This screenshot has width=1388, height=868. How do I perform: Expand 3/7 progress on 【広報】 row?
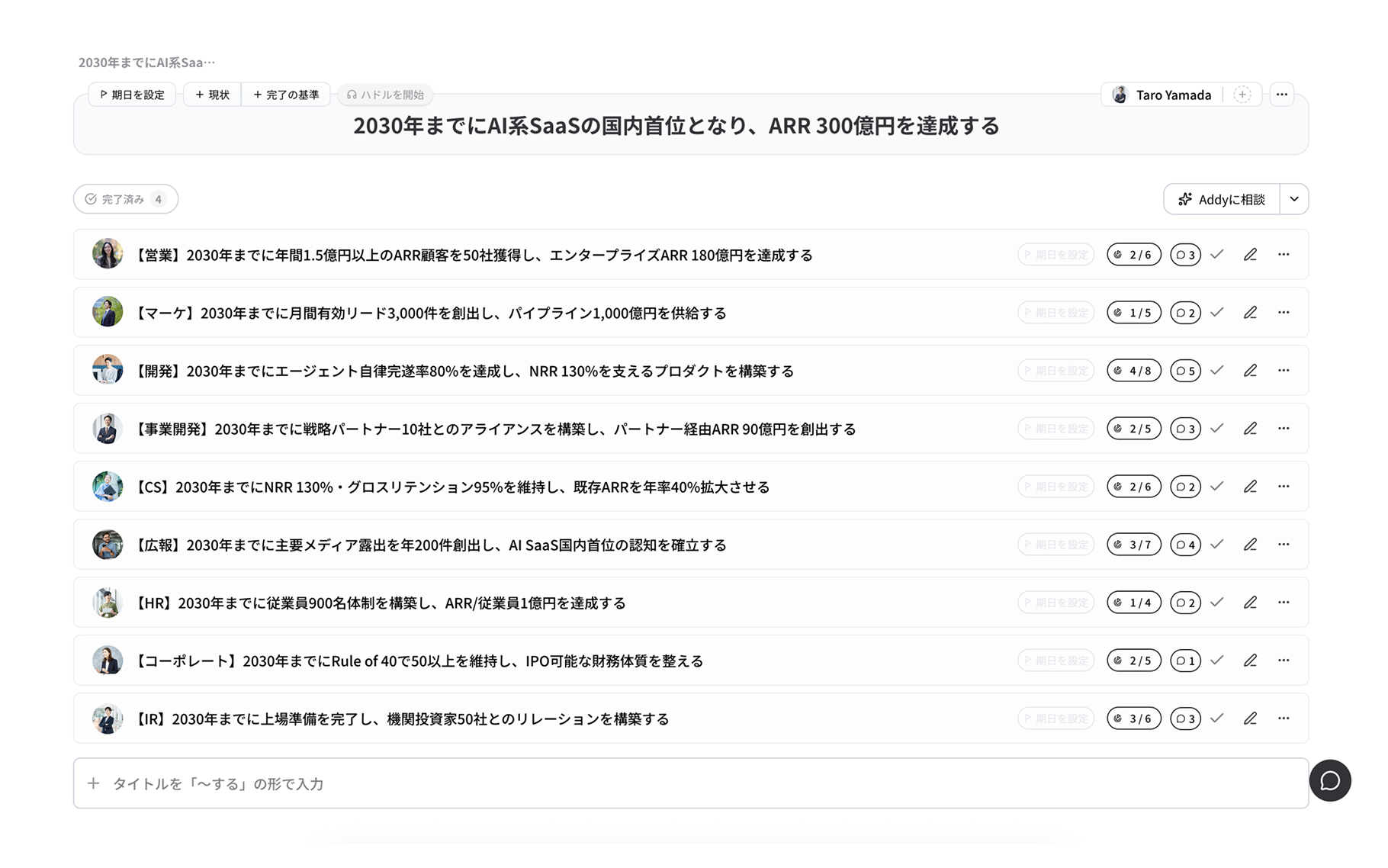click(x=1134, y=545)
